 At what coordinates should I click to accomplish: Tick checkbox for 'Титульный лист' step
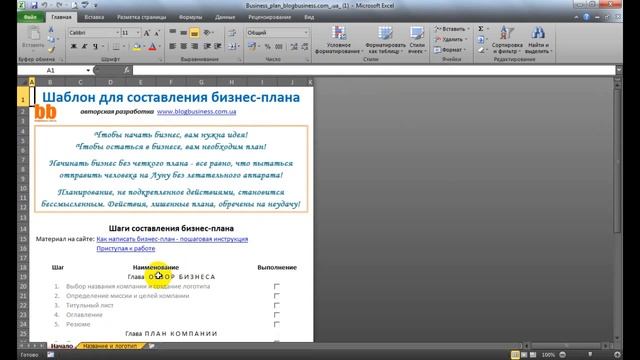(277, 305)
